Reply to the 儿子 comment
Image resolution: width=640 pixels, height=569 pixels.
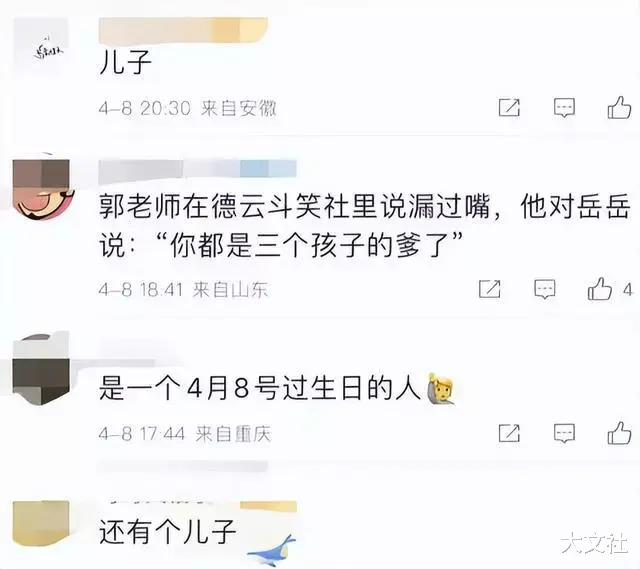click(564, 108)
